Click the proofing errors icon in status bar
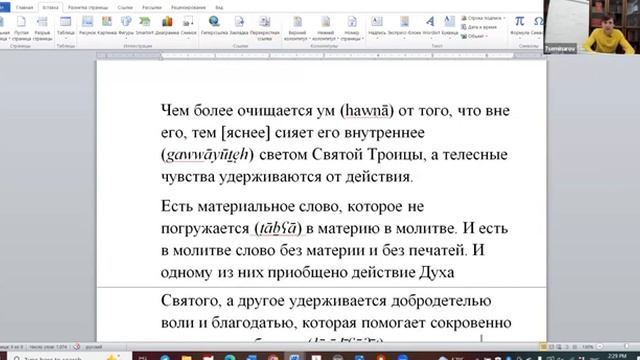Viewport: 640px width, 360px height. 76,347
